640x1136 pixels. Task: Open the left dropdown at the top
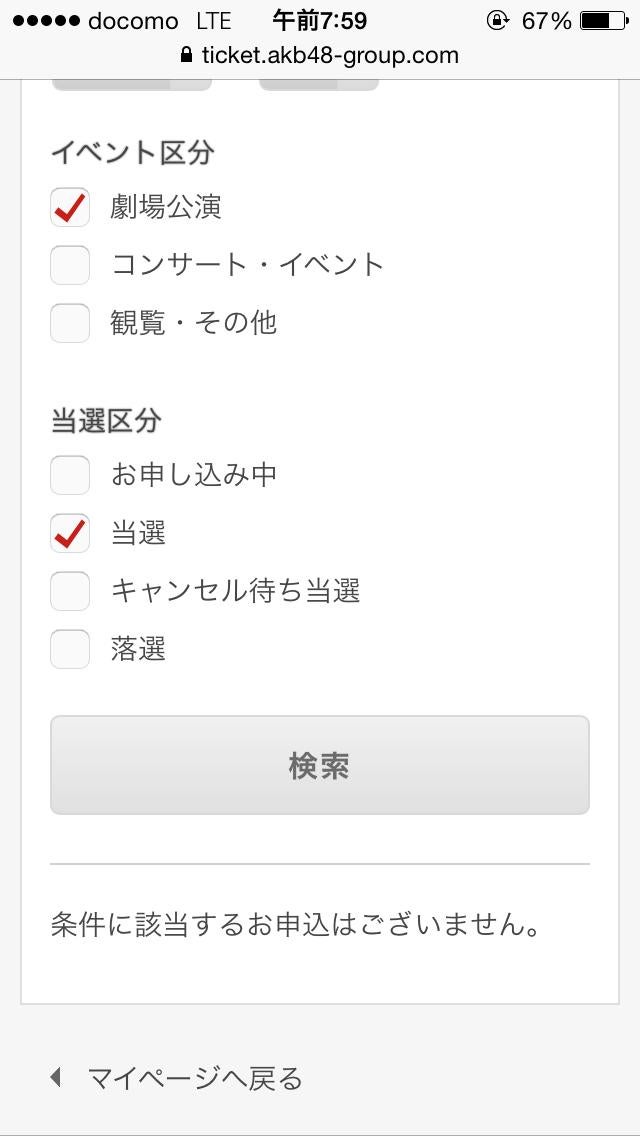pos(131,84)
